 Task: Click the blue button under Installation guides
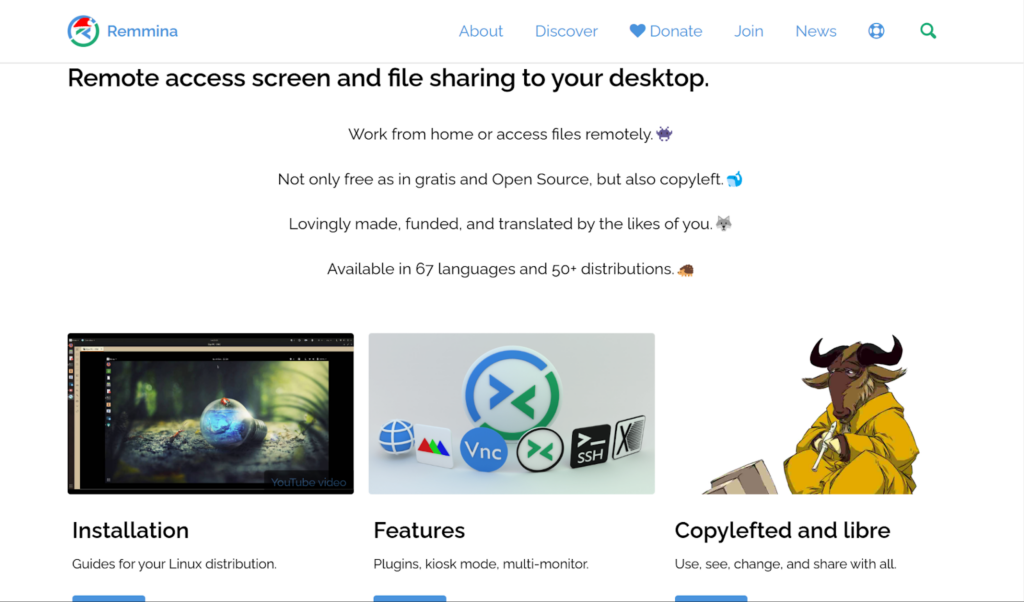point(108,598)
